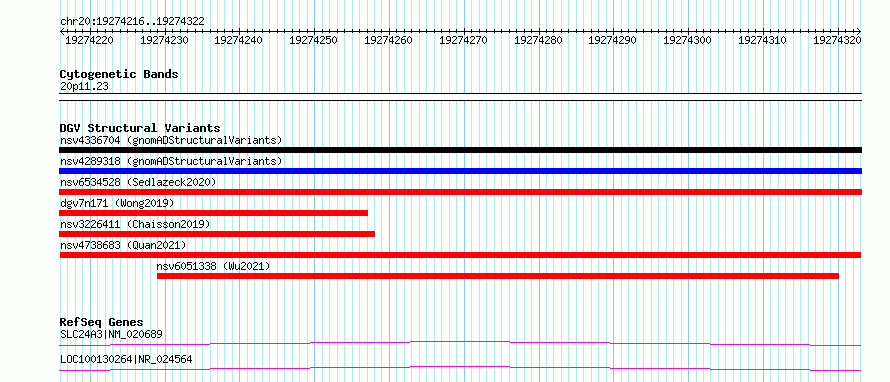Click the RefSeq Genes track title
This screenshot has width=890, height=382.
(x=102, y=322)
